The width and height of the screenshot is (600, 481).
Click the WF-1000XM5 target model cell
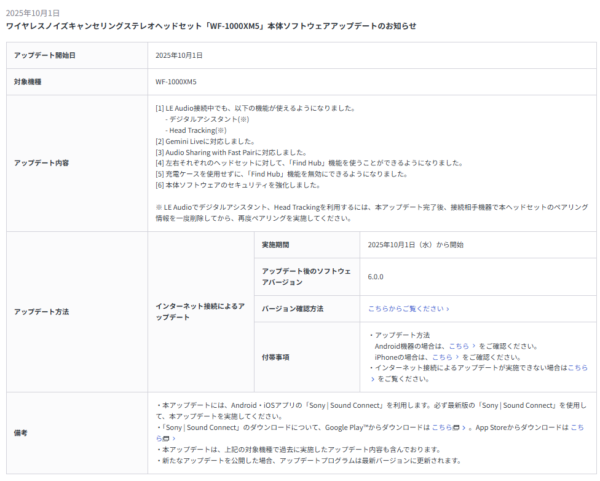[176, 80]
